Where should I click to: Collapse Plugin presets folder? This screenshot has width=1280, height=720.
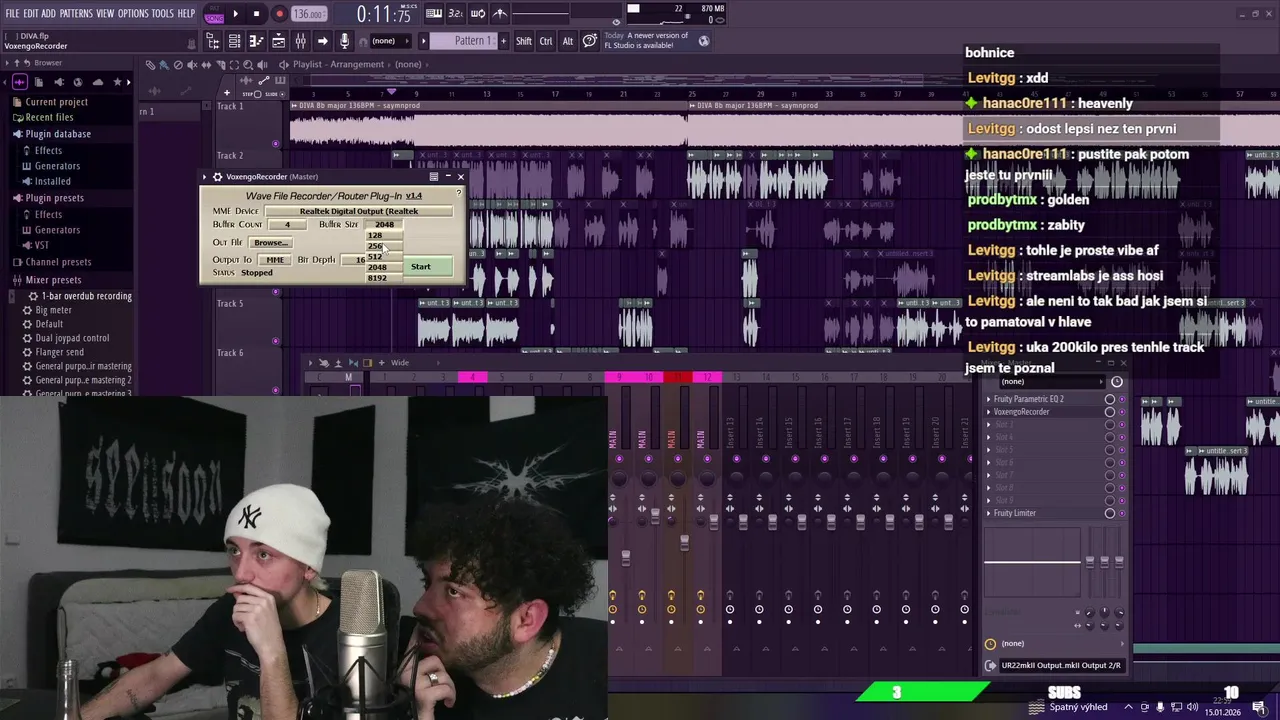click(x=54, y=198)
